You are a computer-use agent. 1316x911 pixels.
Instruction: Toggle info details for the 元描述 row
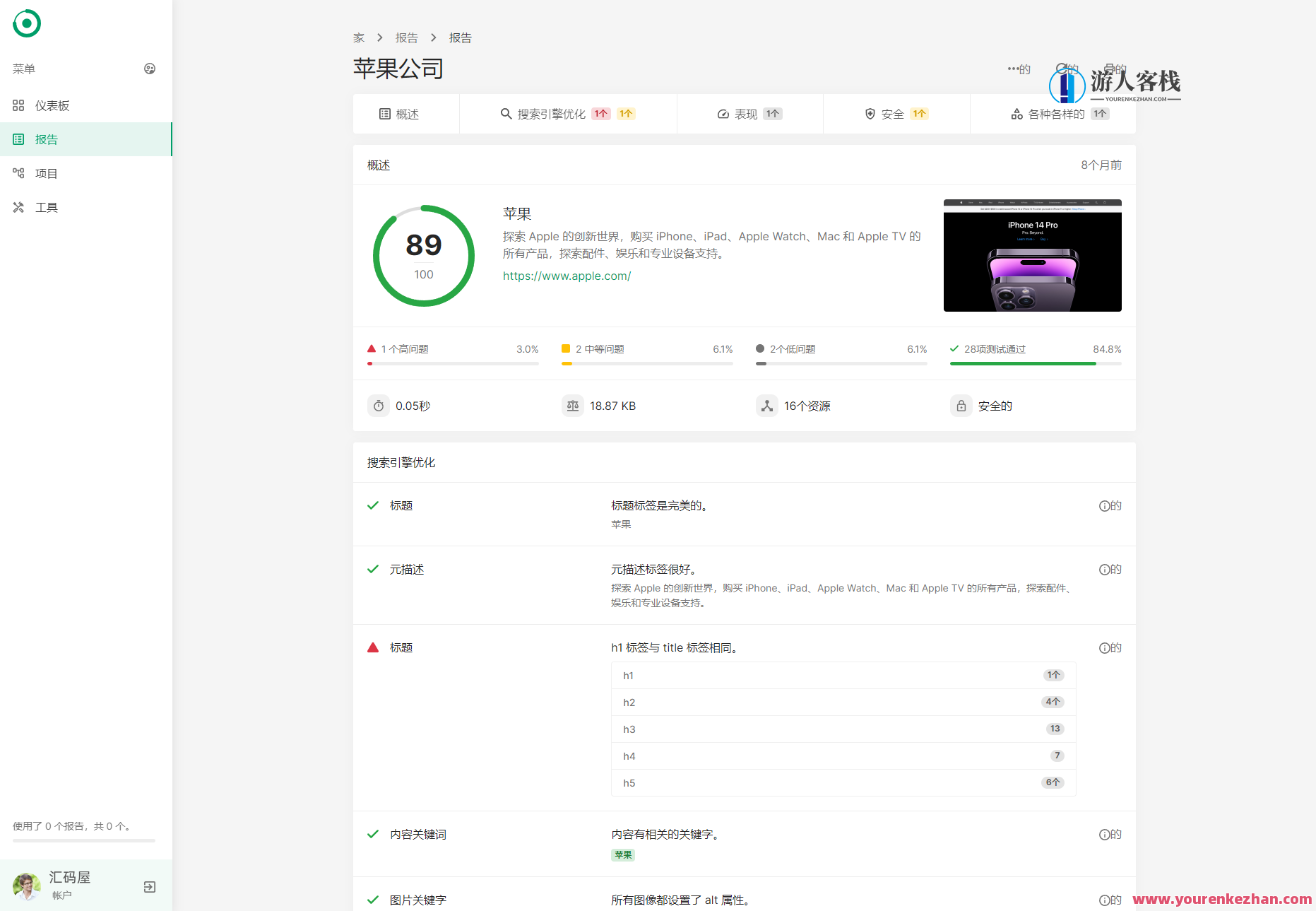click(1104, 569)
